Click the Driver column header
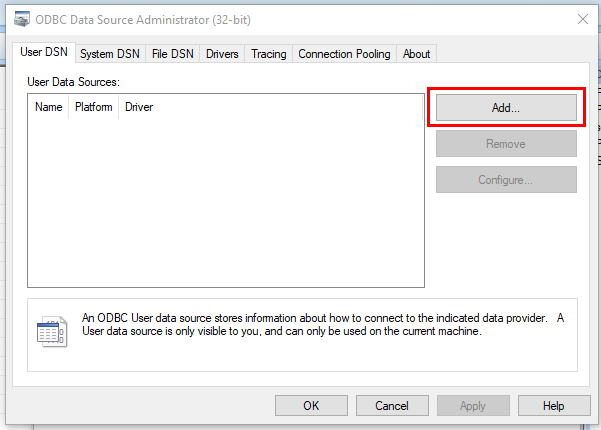 [139, 107]
